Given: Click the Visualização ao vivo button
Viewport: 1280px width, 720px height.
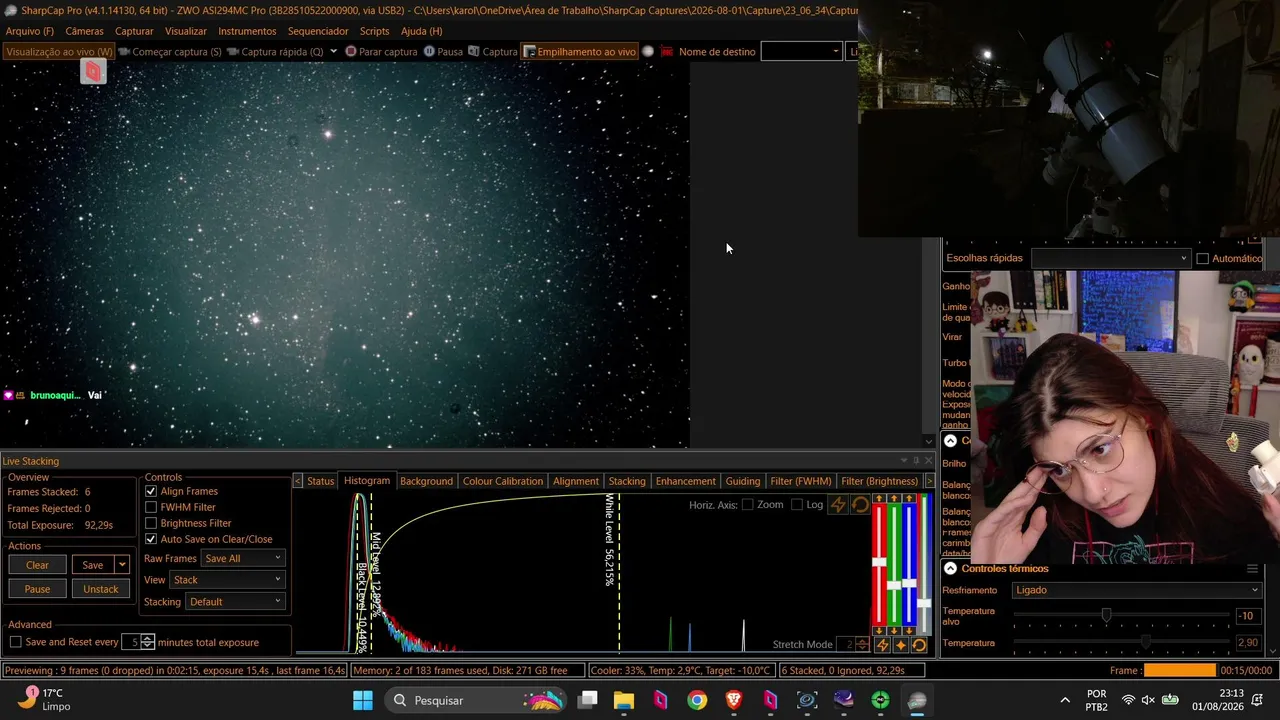Looking at the screenshot, I should pos(59,52).
